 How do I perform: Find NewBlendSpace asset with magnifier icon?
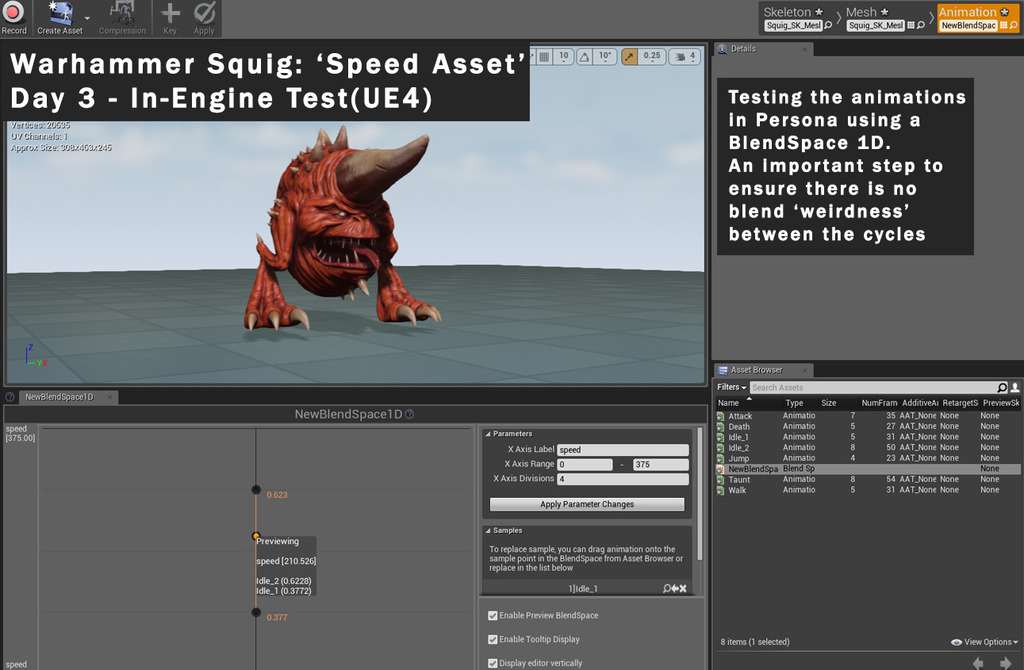pos(1014,25)
